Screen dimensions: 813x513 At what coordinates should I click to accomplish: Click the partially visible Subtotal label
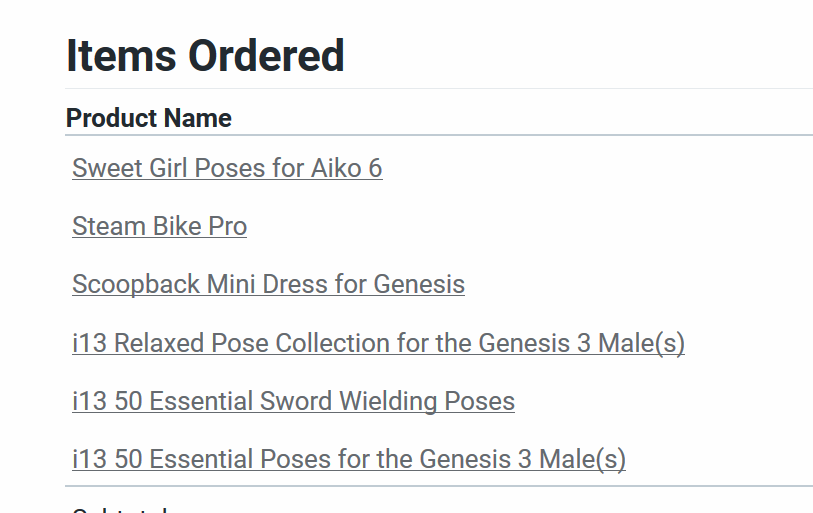pyautogui.click(x=120, y=509)
